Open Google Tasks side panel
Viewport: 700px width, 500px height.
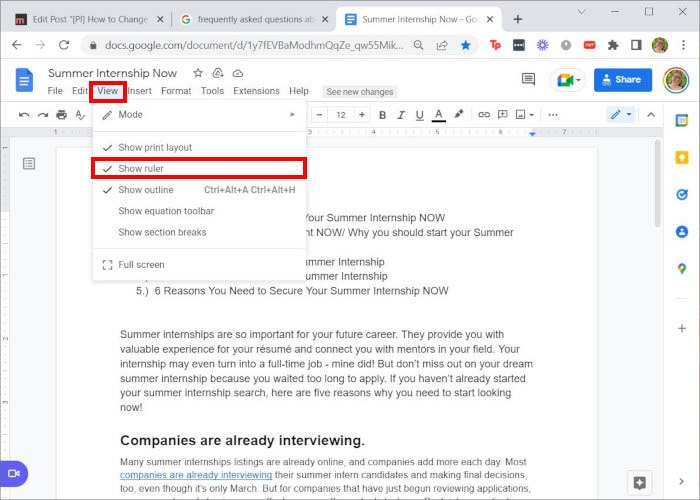point(682,195)
